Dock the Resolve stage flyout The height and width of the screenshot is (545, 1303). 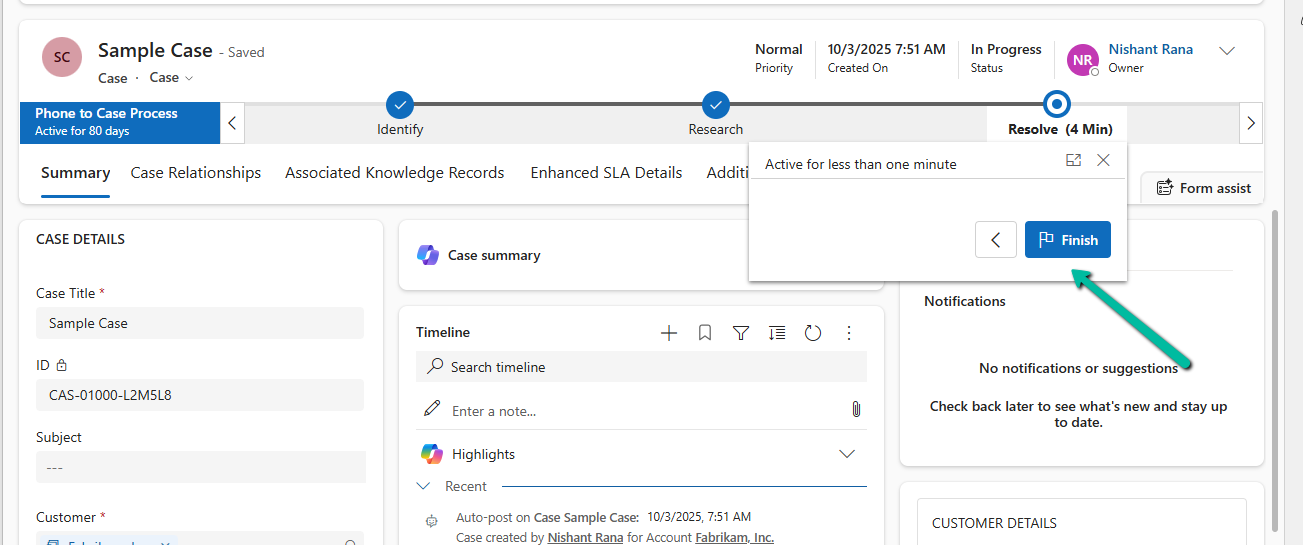click(1073, 160)
